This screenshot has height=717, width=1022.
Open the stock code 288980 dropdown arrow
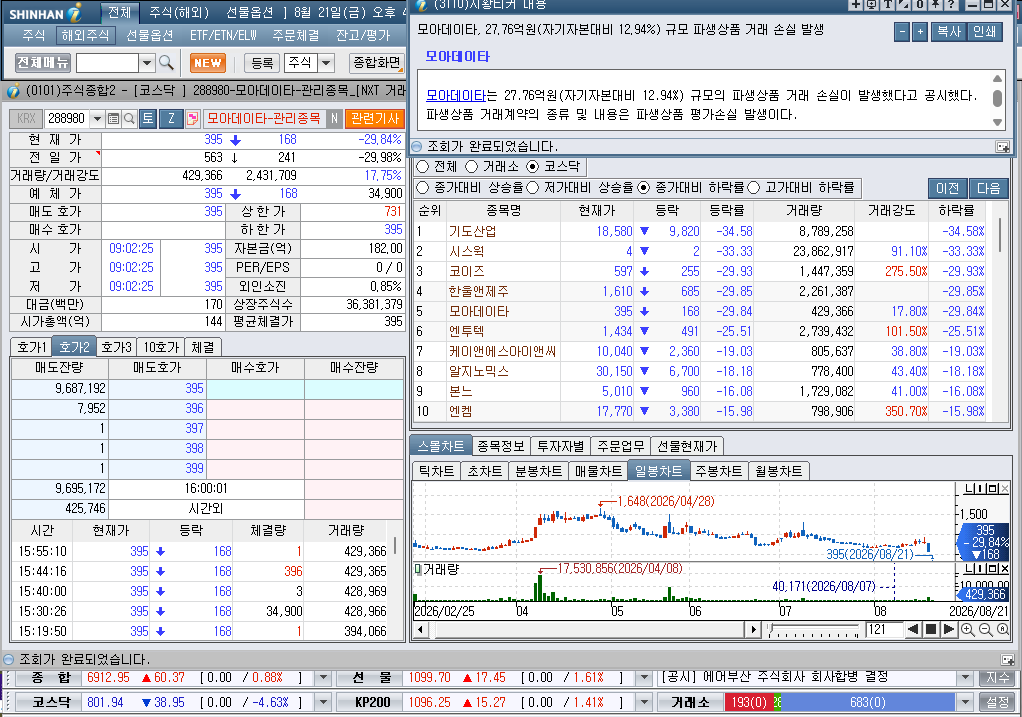pos(98,119)
